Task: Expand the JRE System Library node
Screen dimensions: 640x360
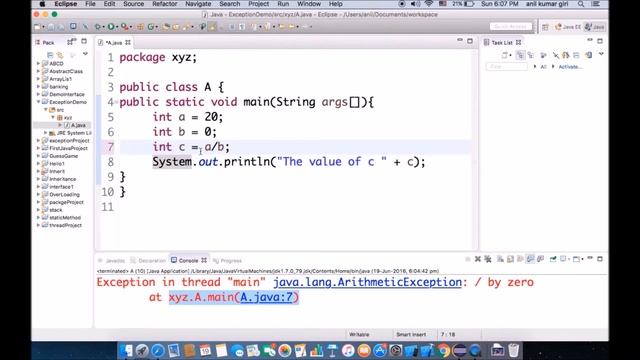Action: (x=46, y=133)
